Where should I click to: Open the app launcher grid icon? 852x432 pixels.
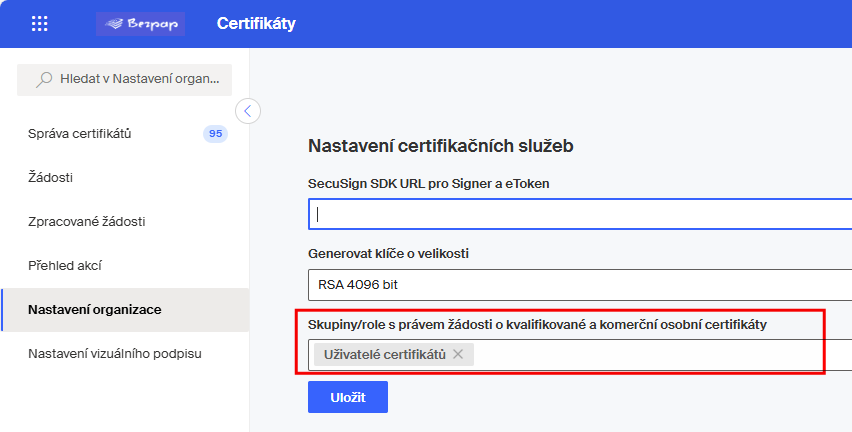tap(40, 24)
